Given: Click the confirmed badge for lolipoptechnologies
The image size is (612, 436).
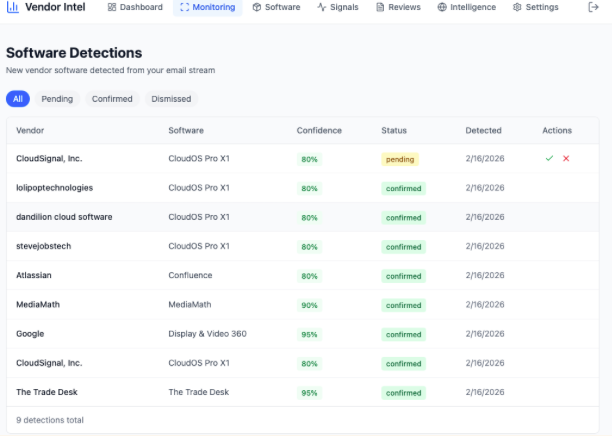Looking at the screenshot, I should [404, 189].
